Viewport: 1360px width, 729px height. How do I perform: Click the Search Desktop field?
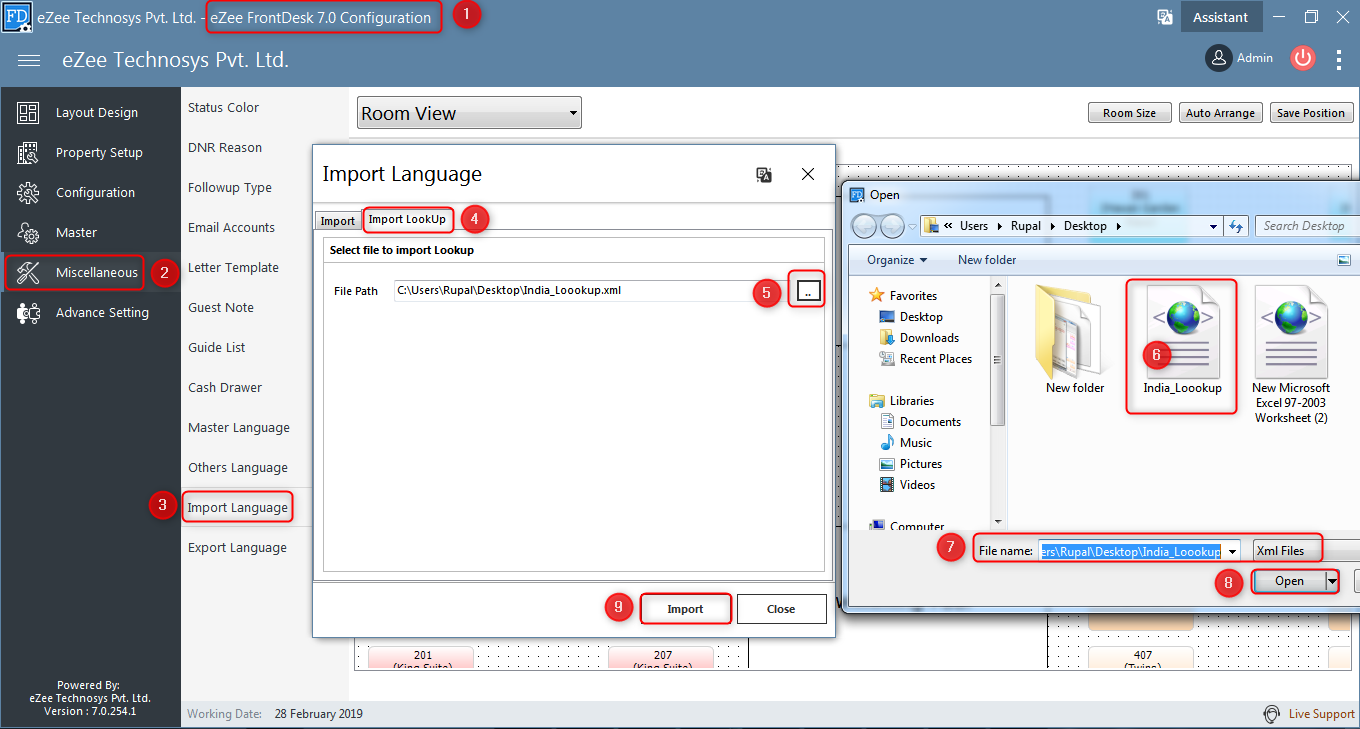[x=1308, y=226]
